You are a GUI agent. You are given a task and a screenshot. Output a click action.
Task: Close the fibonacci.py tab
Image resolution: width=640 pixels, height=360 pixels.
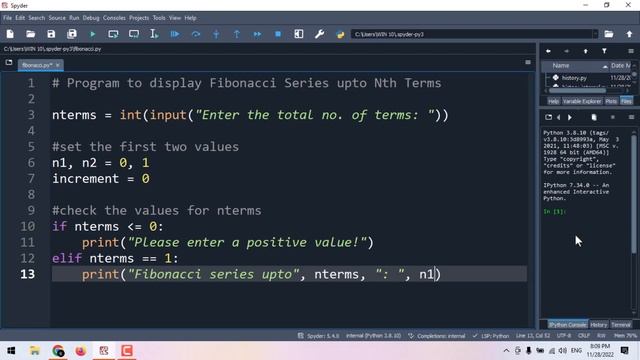(x=58, y=65)
